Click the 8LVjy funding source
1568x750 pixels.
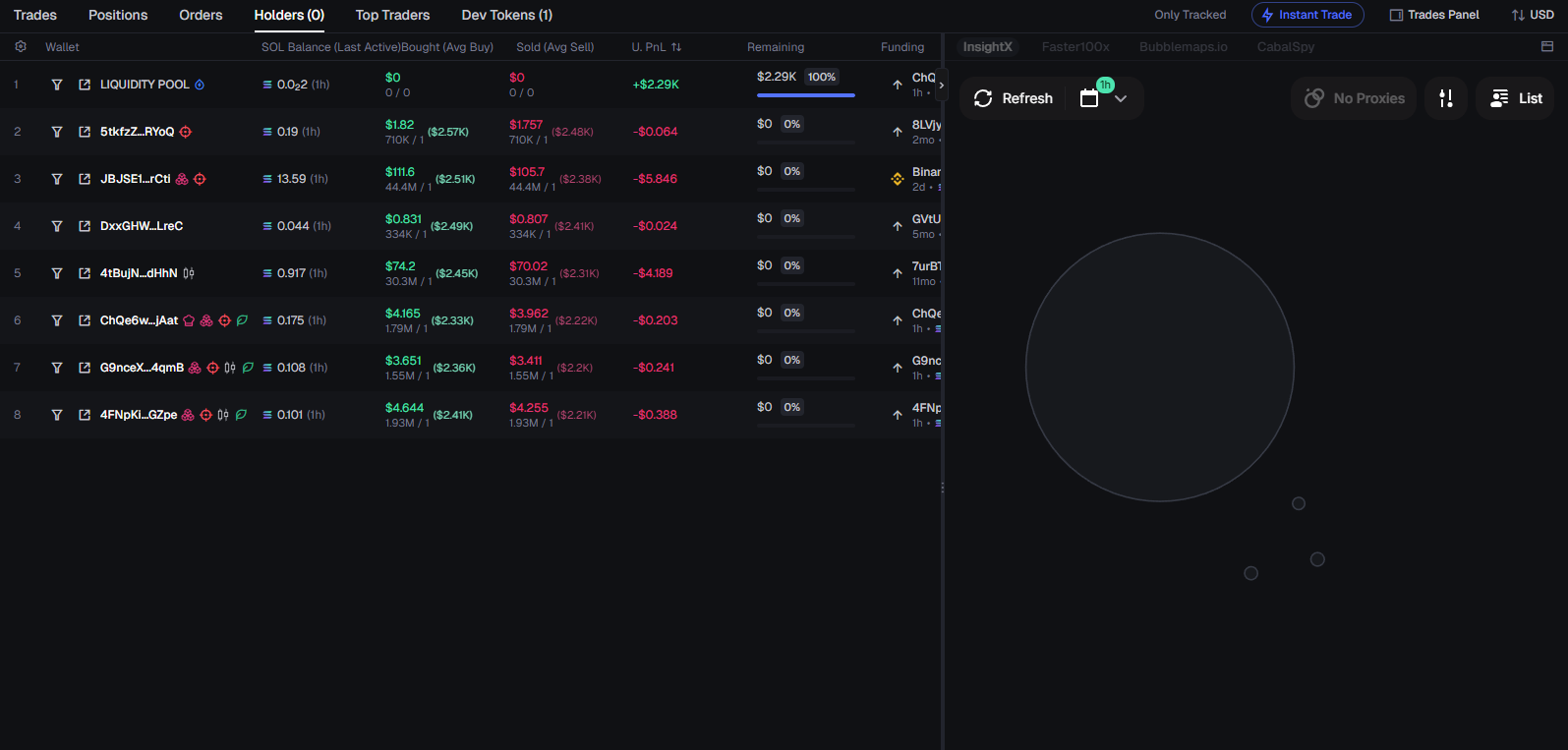click(x=926, y=125)
